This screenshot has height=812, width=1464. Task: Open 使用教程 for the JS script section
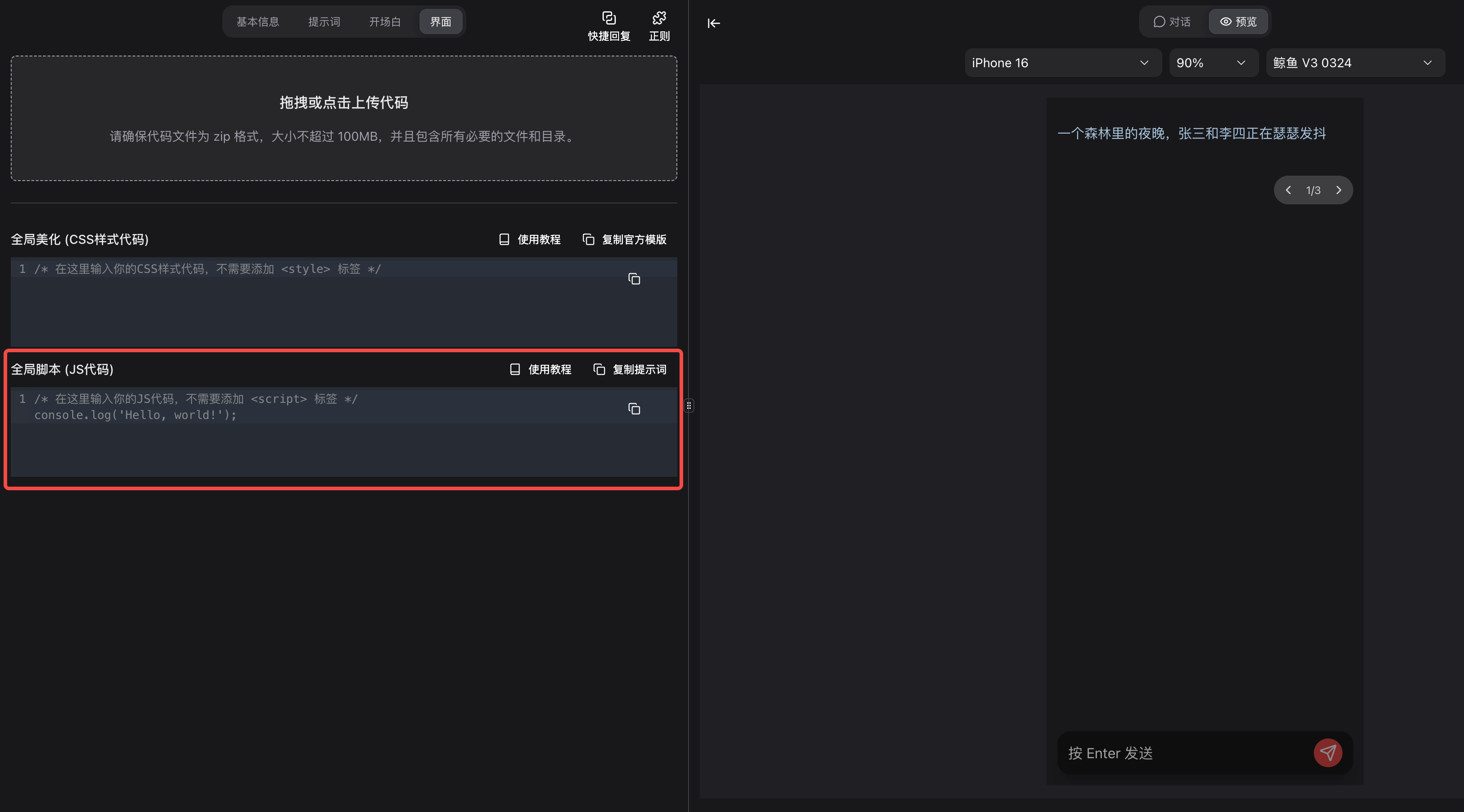tap(541, 369)
